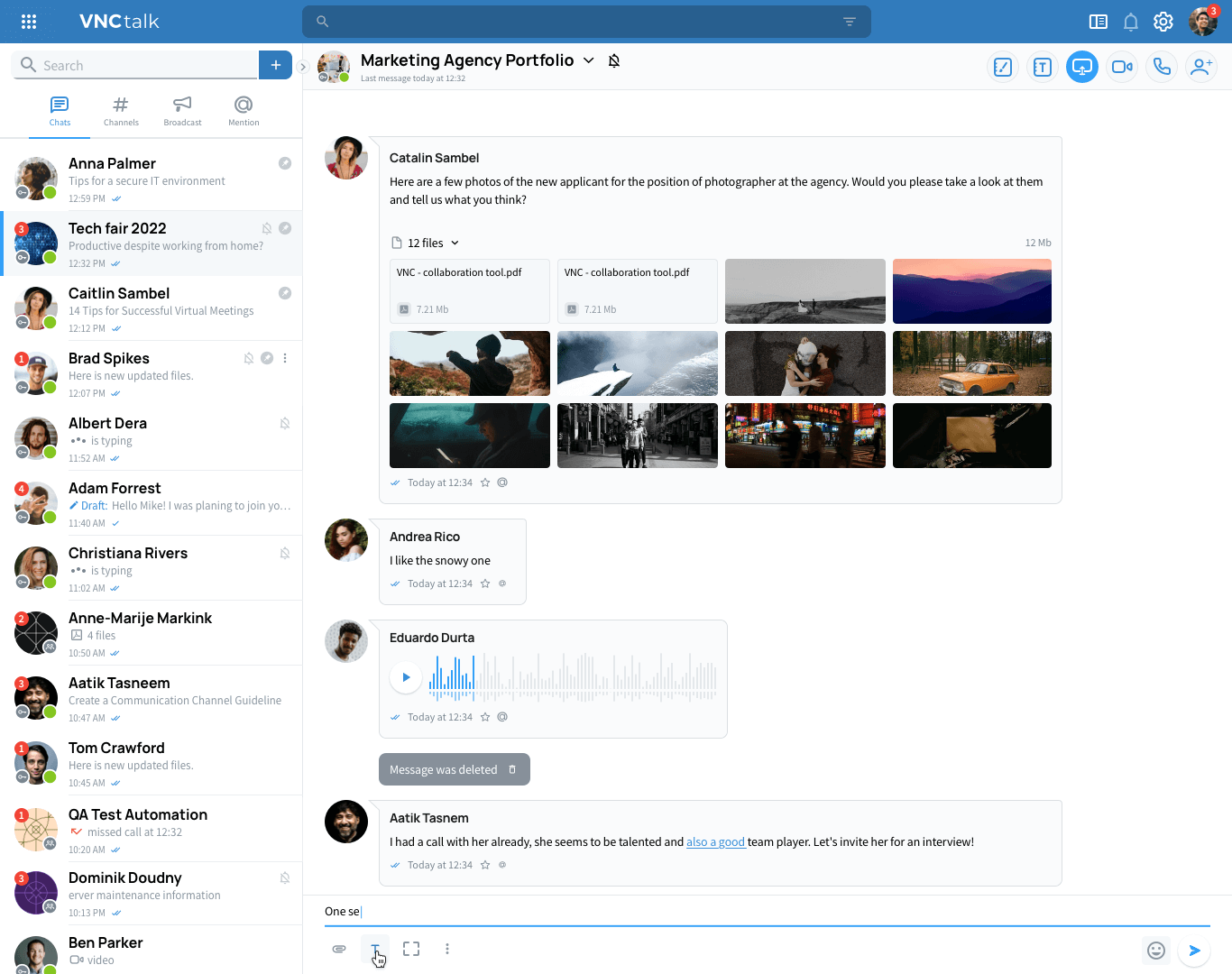This screenshot has height=974, width=1232.
Task: Toggle text formatting in composer
Action: point(375,949)
